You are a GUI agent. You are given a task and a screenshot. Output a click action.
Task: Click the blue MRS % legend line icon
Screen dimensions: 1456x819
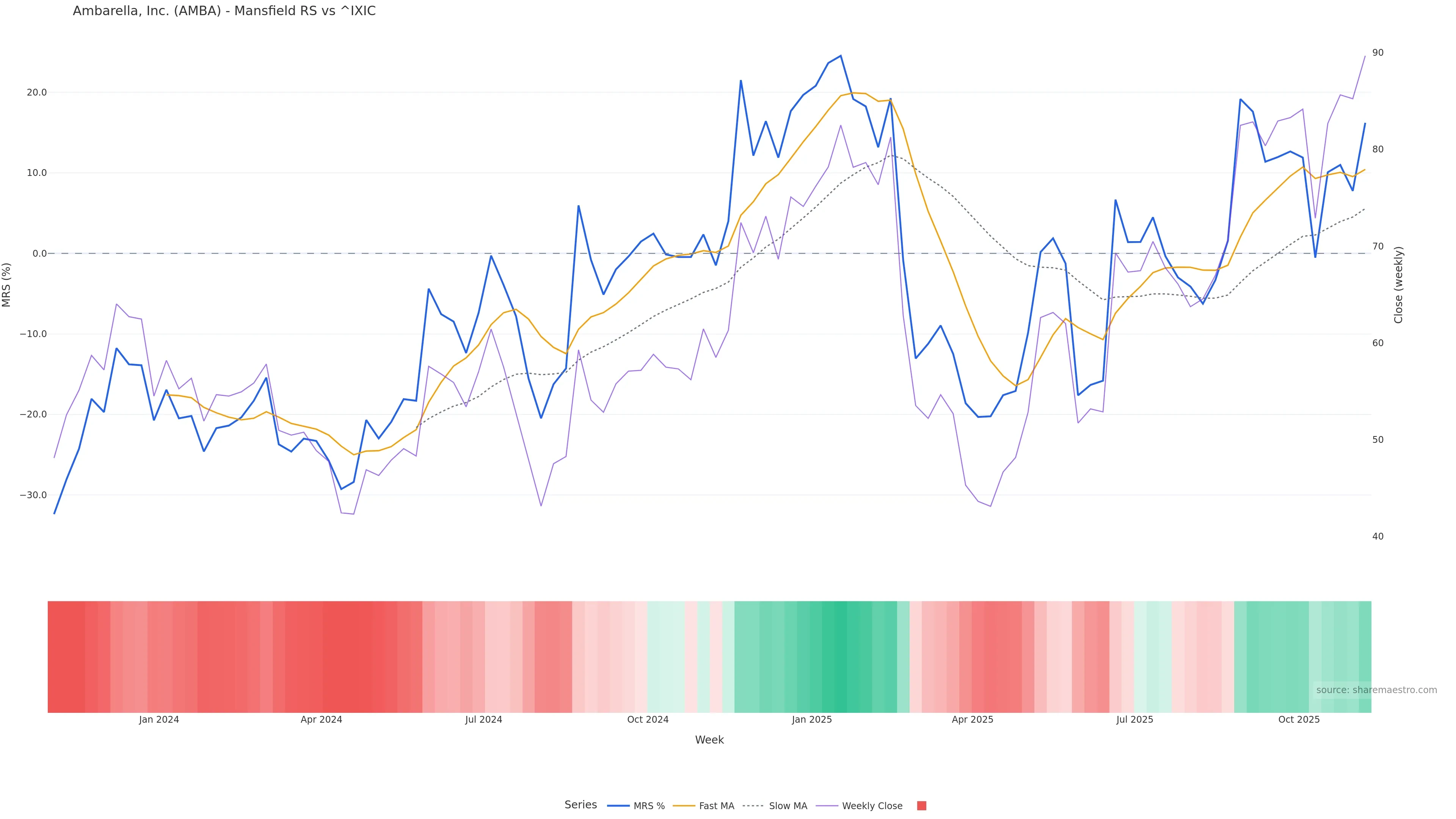pyautogui.click(x=618, y=806)
